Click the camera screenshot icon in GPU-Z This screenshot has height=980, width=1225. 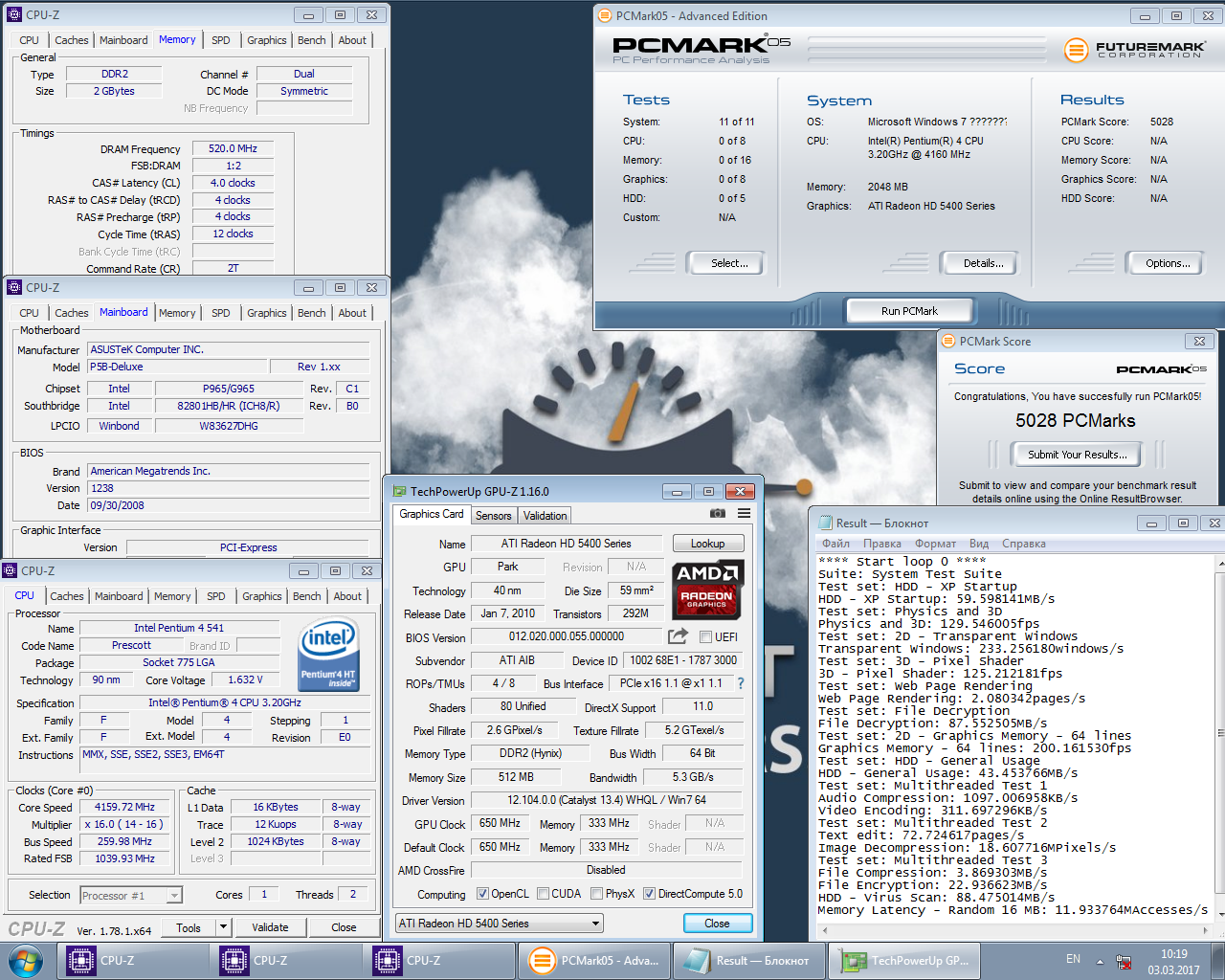click(x=718, y=514)
